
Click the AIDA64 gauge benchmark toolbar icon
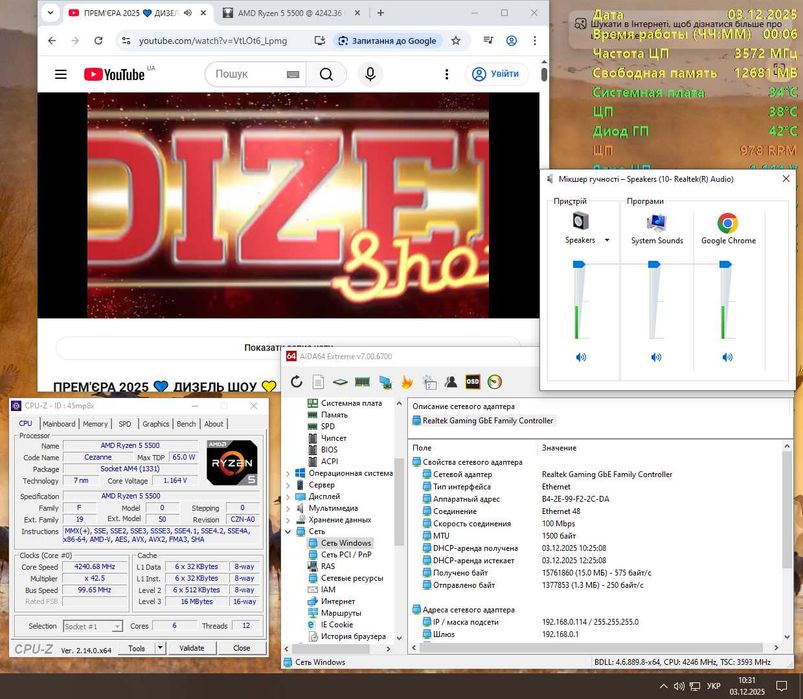tap(495, 382)
